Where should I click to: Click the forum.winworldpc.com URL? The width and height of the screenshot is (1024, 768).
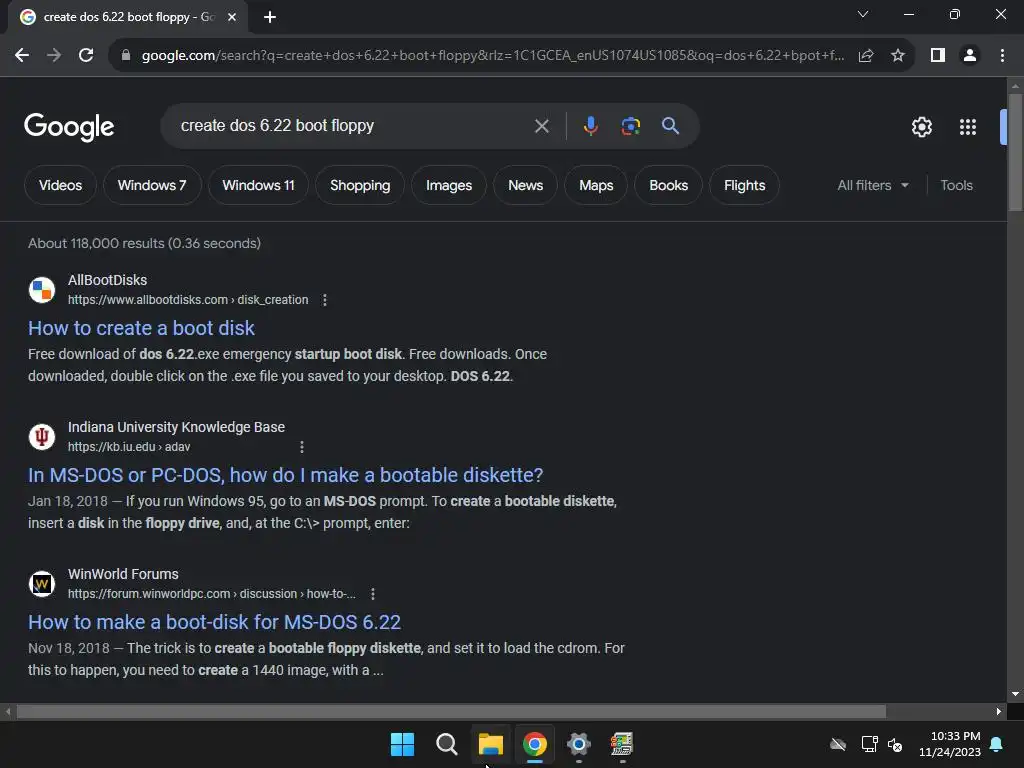click(x=212, y=594)
